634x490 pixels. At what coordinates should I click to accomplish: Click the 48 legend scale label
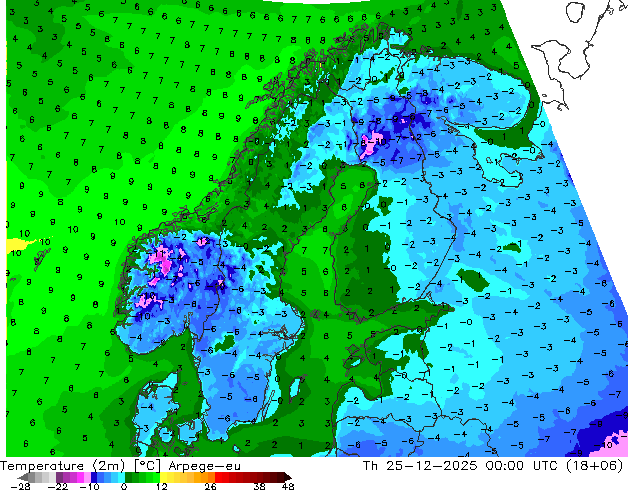tap(288, 486)
